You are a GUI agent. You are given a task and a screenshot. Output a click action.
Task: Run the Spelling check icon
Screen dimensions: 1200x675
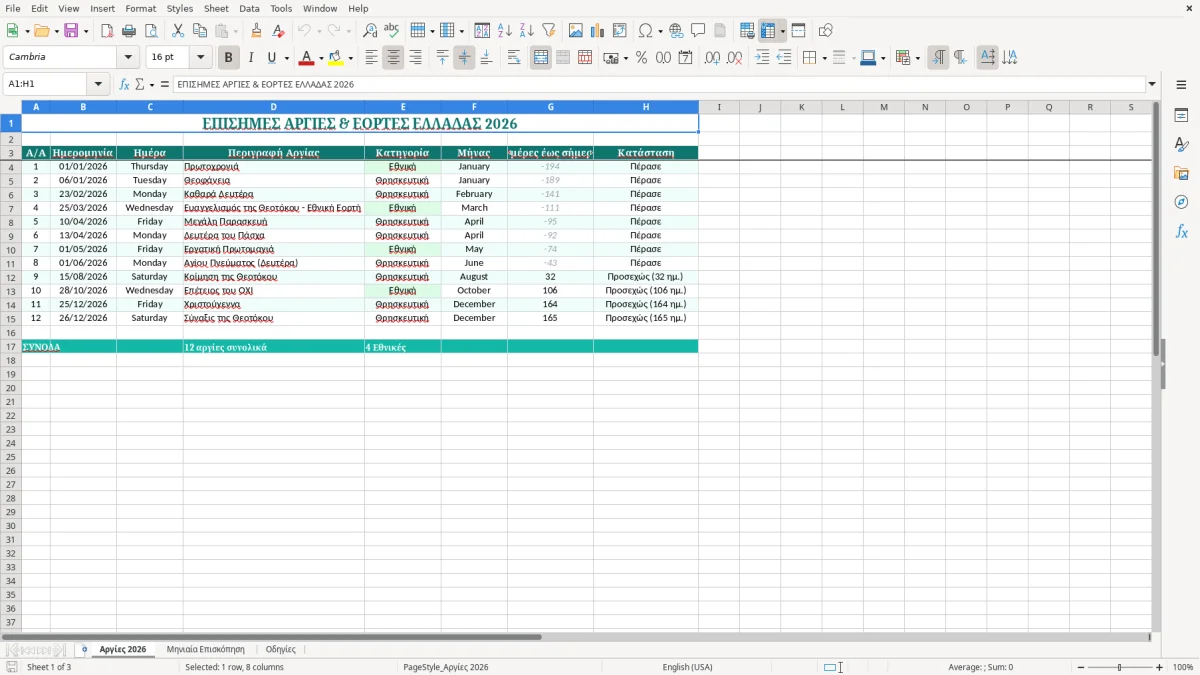tap(392, 31)
